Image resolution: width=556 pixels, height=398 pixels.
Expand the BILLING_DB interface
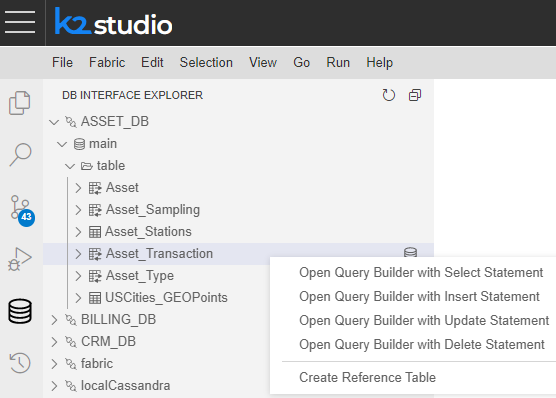tap(54, 320)
